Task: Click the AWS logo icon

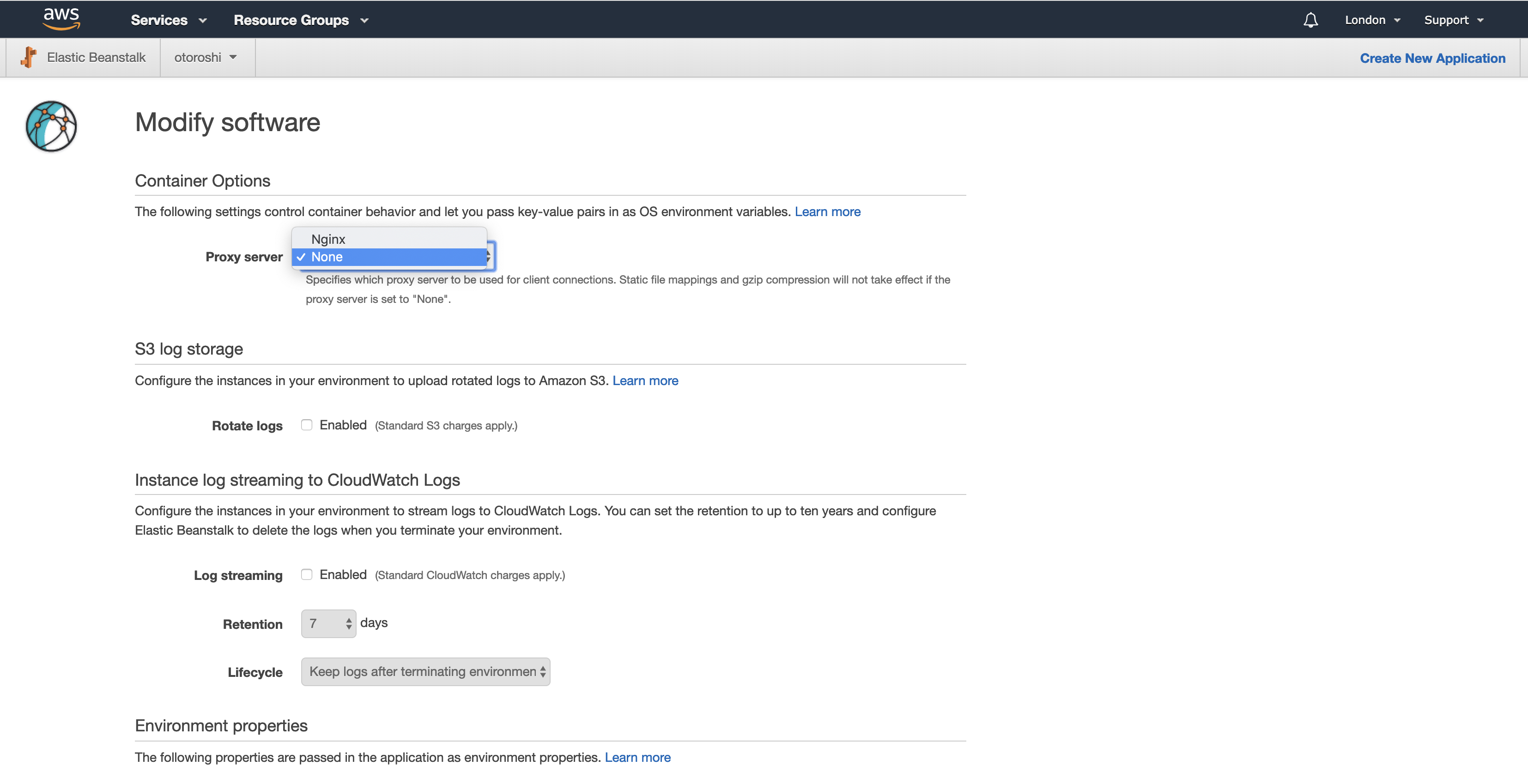Action: point(61,19)
